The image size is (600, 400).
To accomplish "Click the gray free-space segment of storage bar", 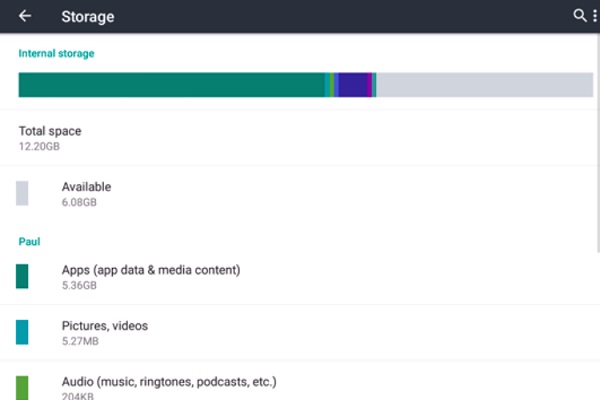I will 485,85.
